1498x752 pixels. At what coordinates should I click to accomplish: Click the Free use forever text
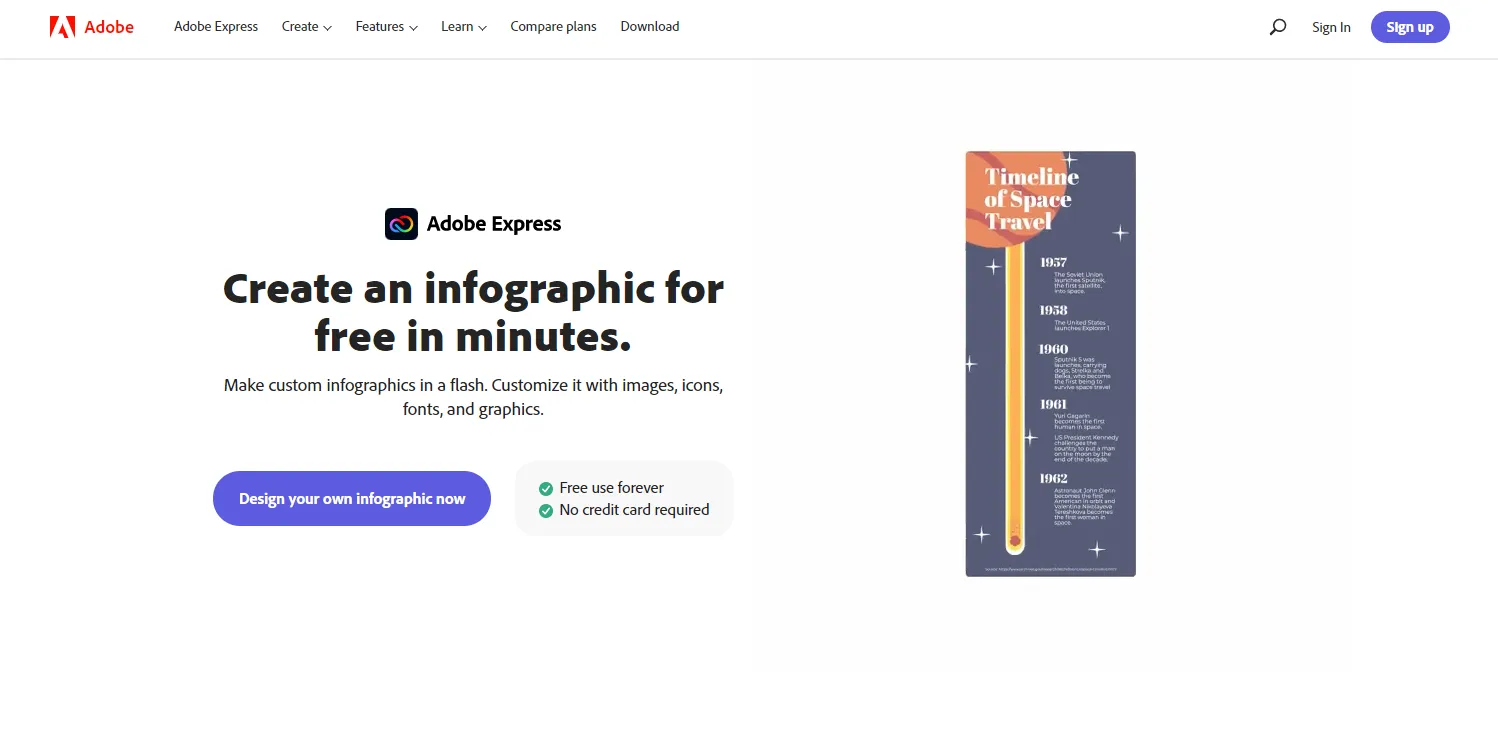612,488
